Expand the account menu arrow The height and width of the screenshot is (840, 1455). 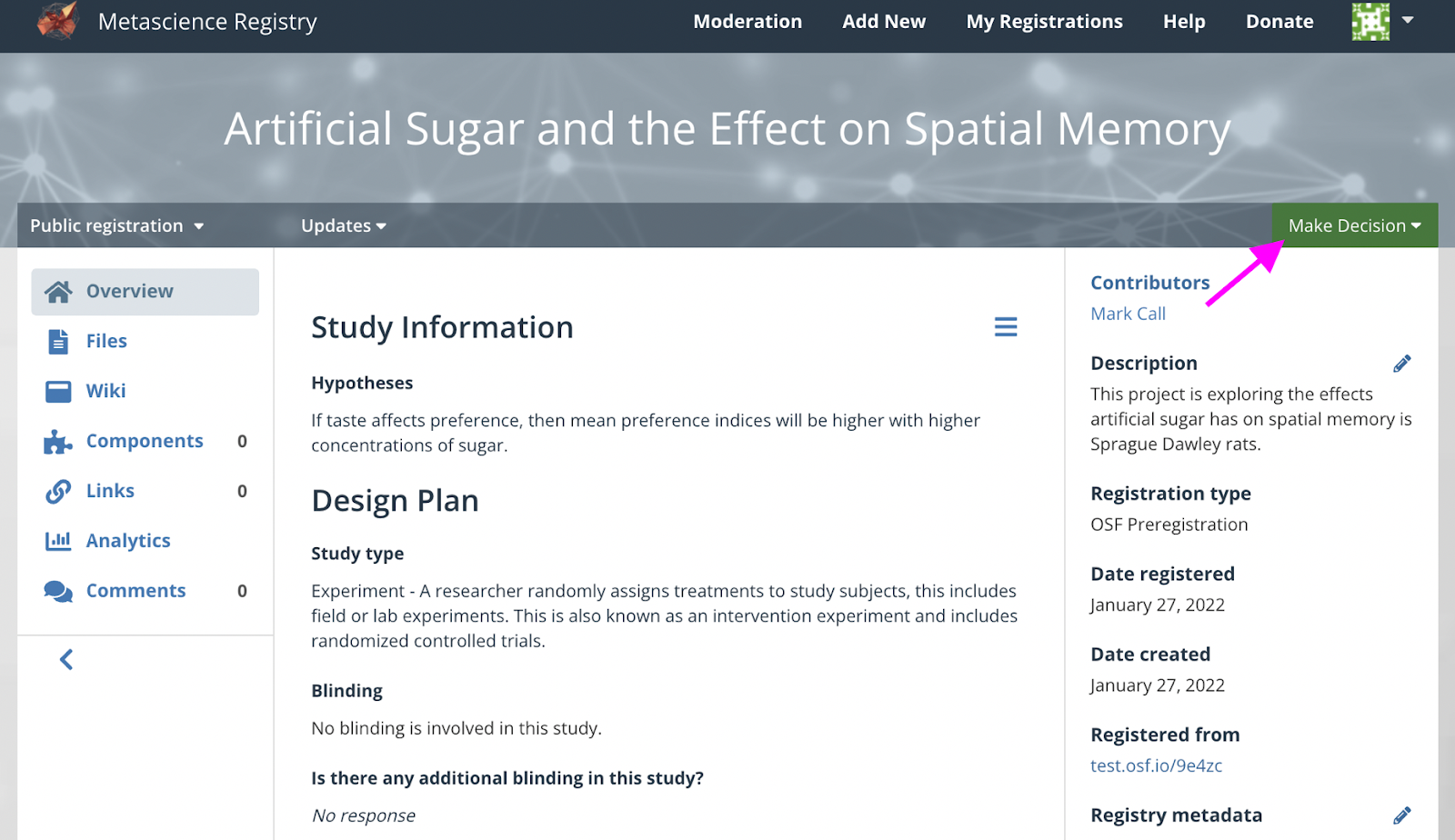tap(1408, 20)
